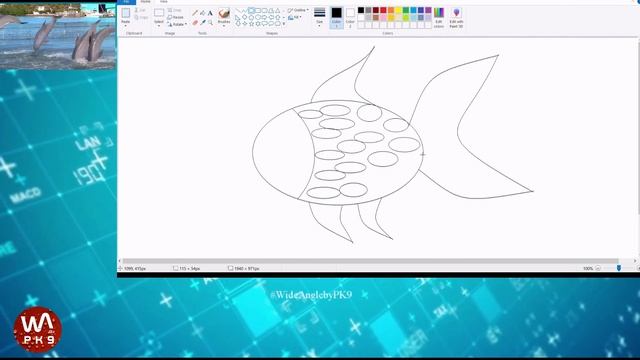Switch to the View ribbon tab
The image size is (640, 360).
coord(164,2)
